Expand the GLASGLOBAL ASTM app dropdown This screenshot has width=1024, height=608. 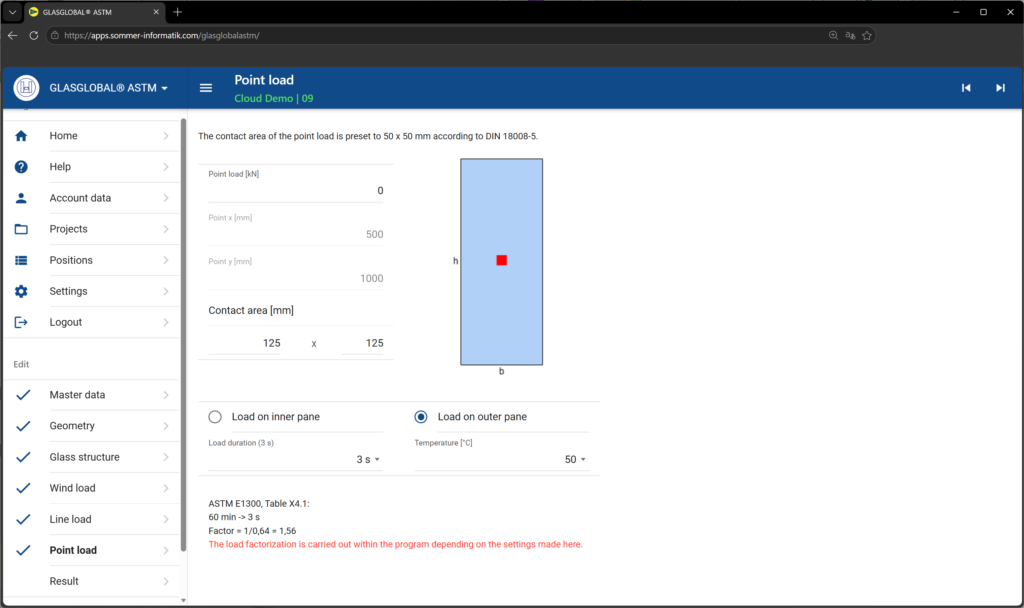tap(165, 88)
